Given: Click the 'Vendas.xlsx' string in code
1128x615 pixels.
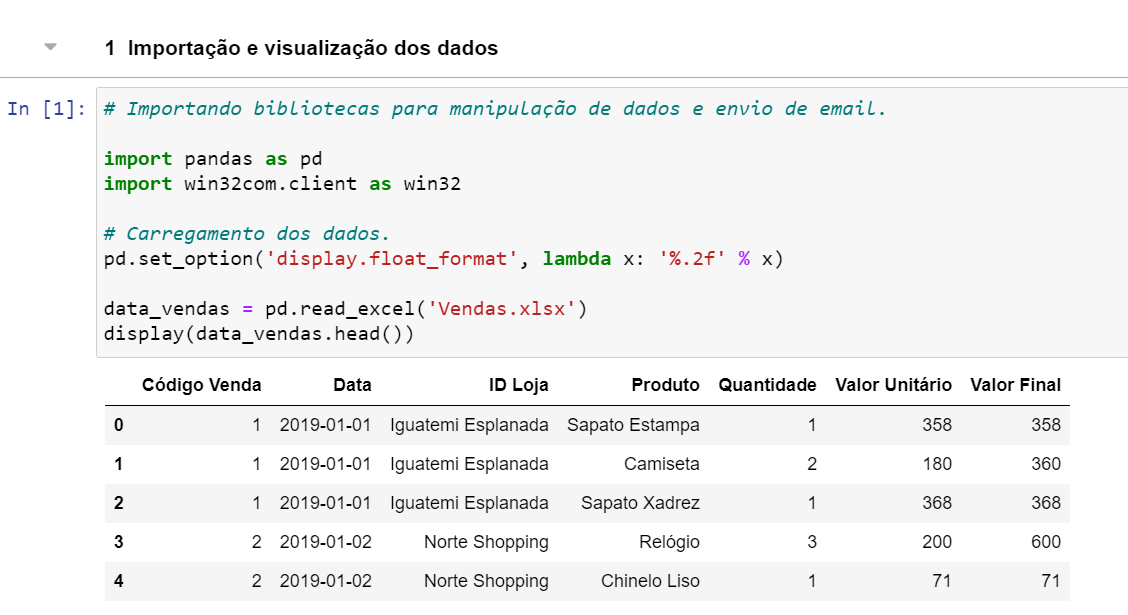Looking at the screenshot, I should pyautogui.click(x=501, y=309).
